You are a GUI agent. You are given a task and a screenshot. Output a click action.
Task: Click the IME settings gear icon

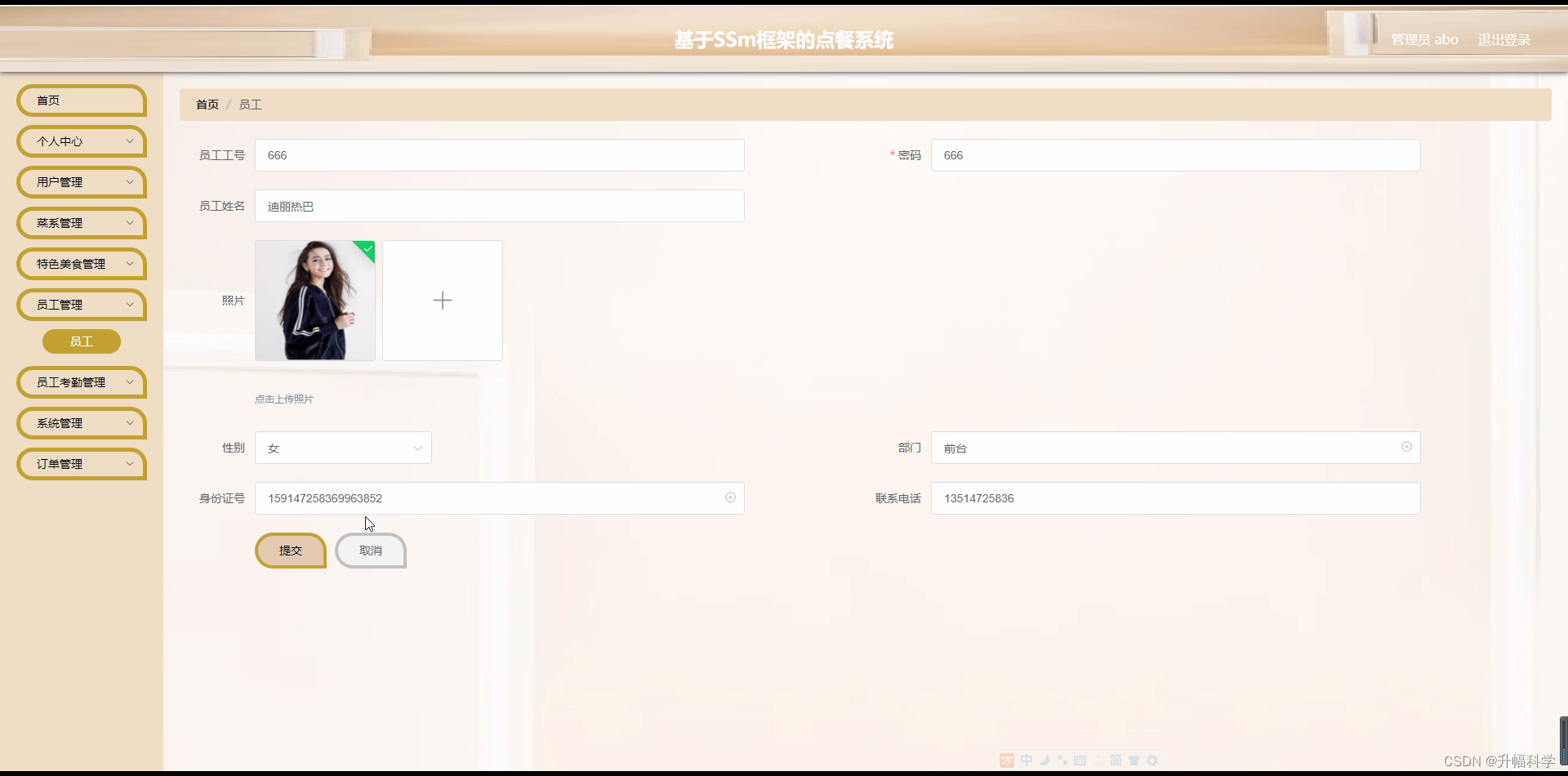[x=1152, y=760]
